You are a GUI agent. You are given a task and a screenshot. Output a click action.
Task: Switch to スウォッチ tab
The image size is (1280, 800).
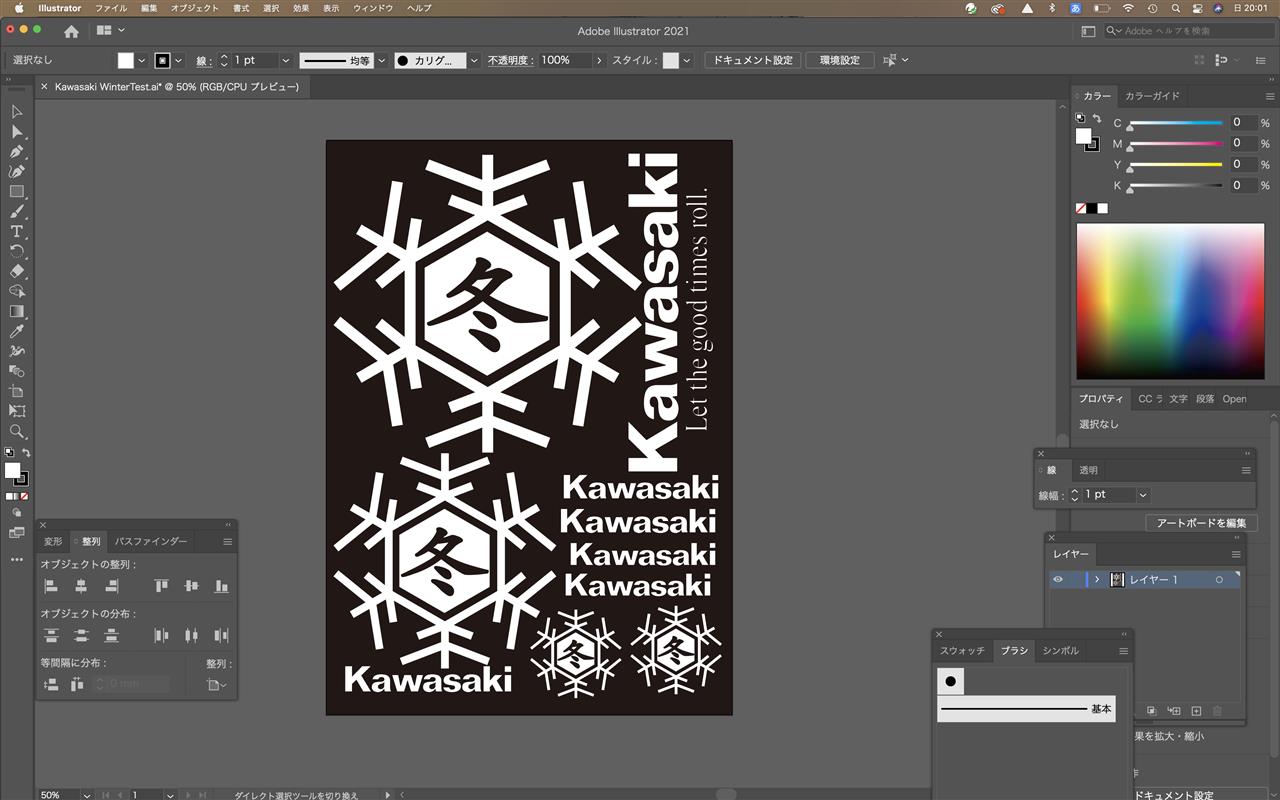coord(962,651)
